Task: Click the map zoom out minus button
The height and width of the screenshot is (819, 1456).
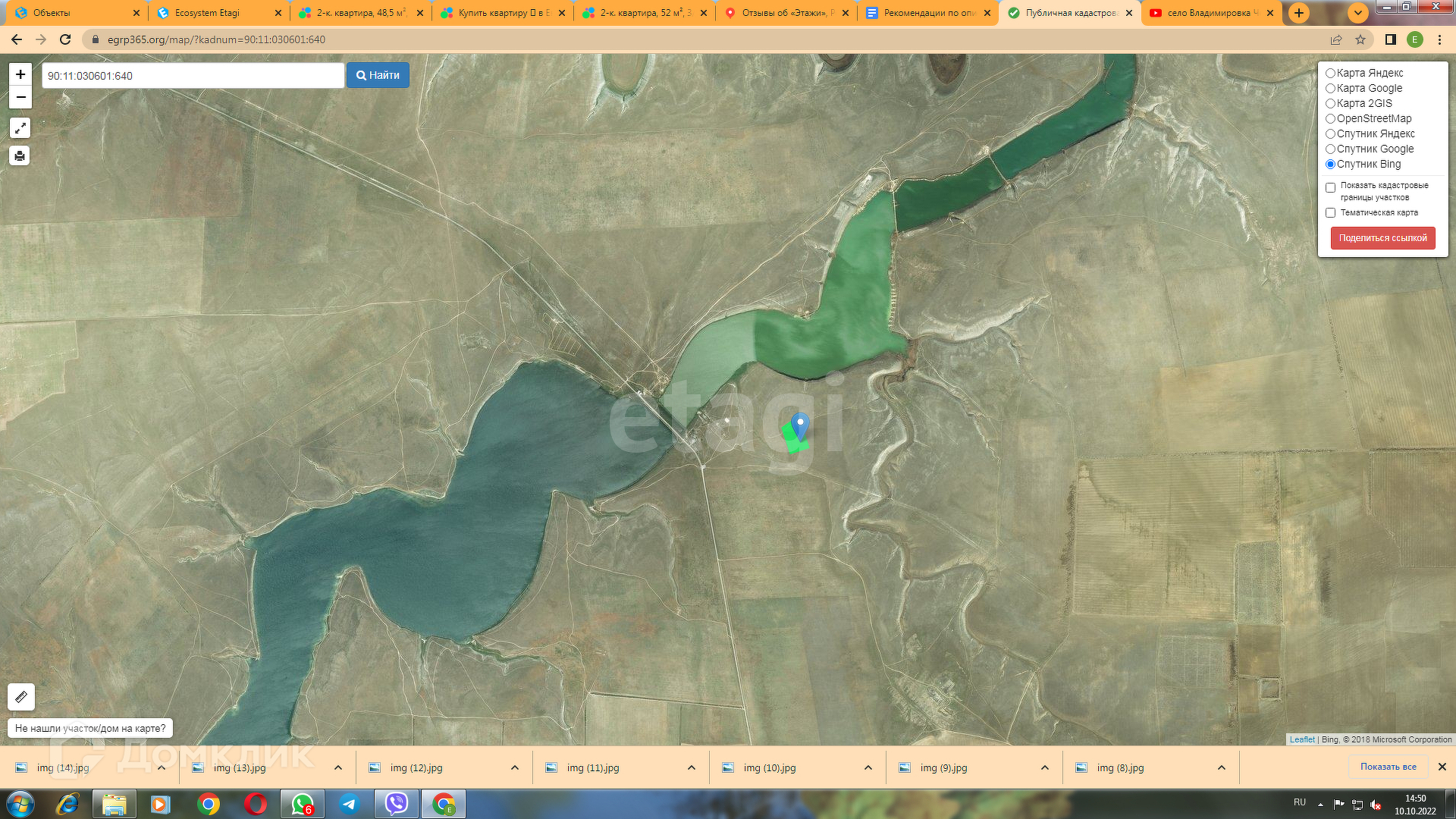Action: point(20,97)
